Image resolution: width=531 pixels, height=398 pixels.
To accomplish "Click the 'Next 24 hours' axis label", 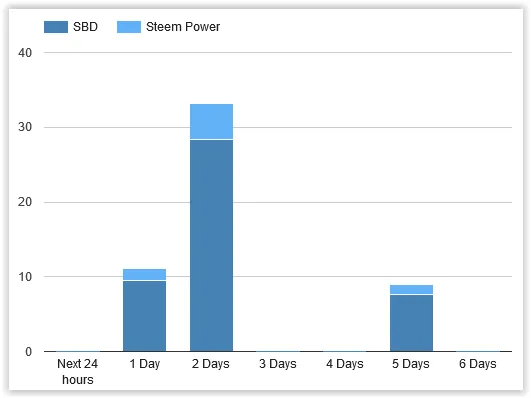I will click(78, 372).
